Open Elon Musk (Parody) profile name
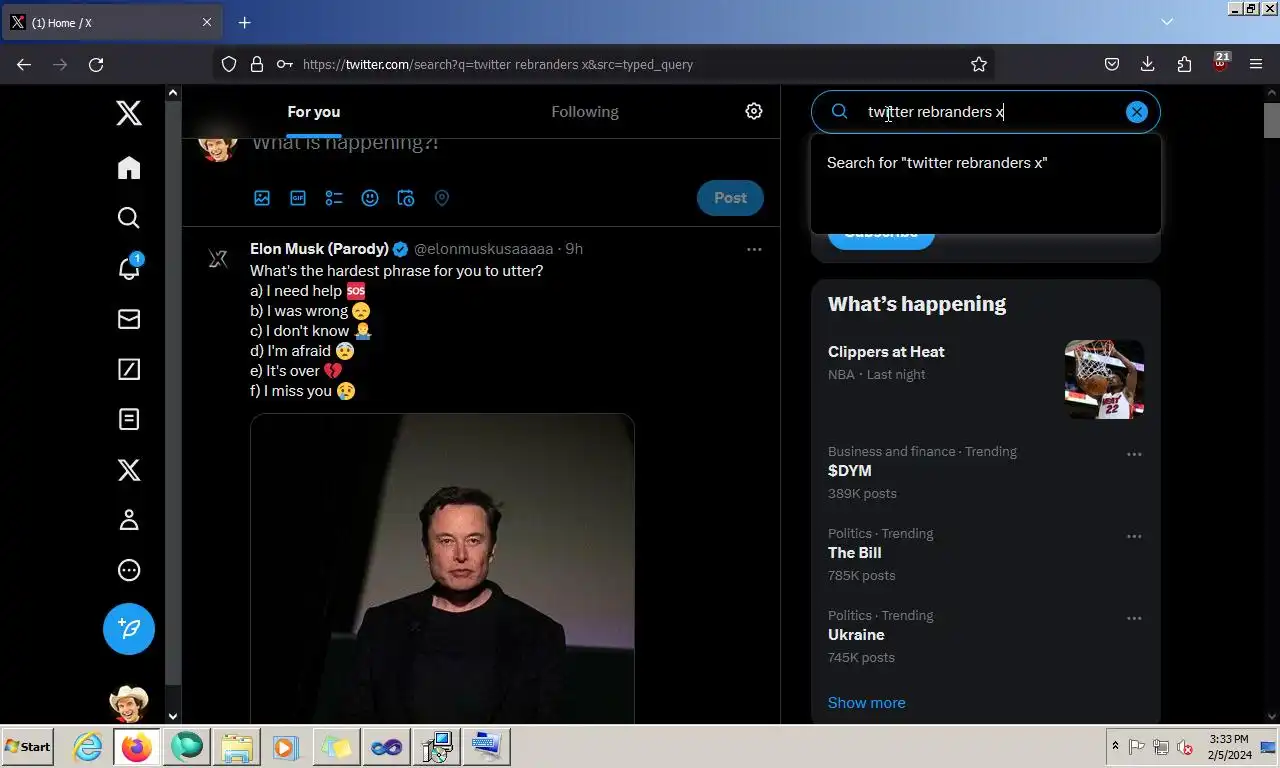1280x768 pixels. pos(319,249)
